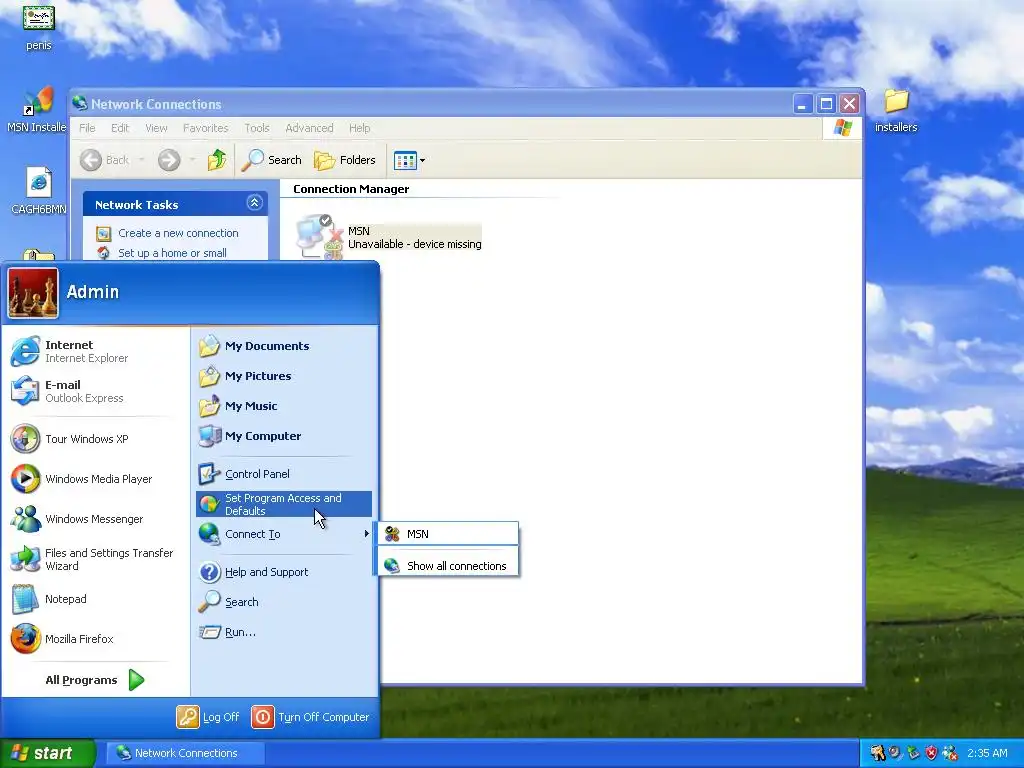Open My Computer
This screenshot has width=1024, height=768.
[284, 436]
